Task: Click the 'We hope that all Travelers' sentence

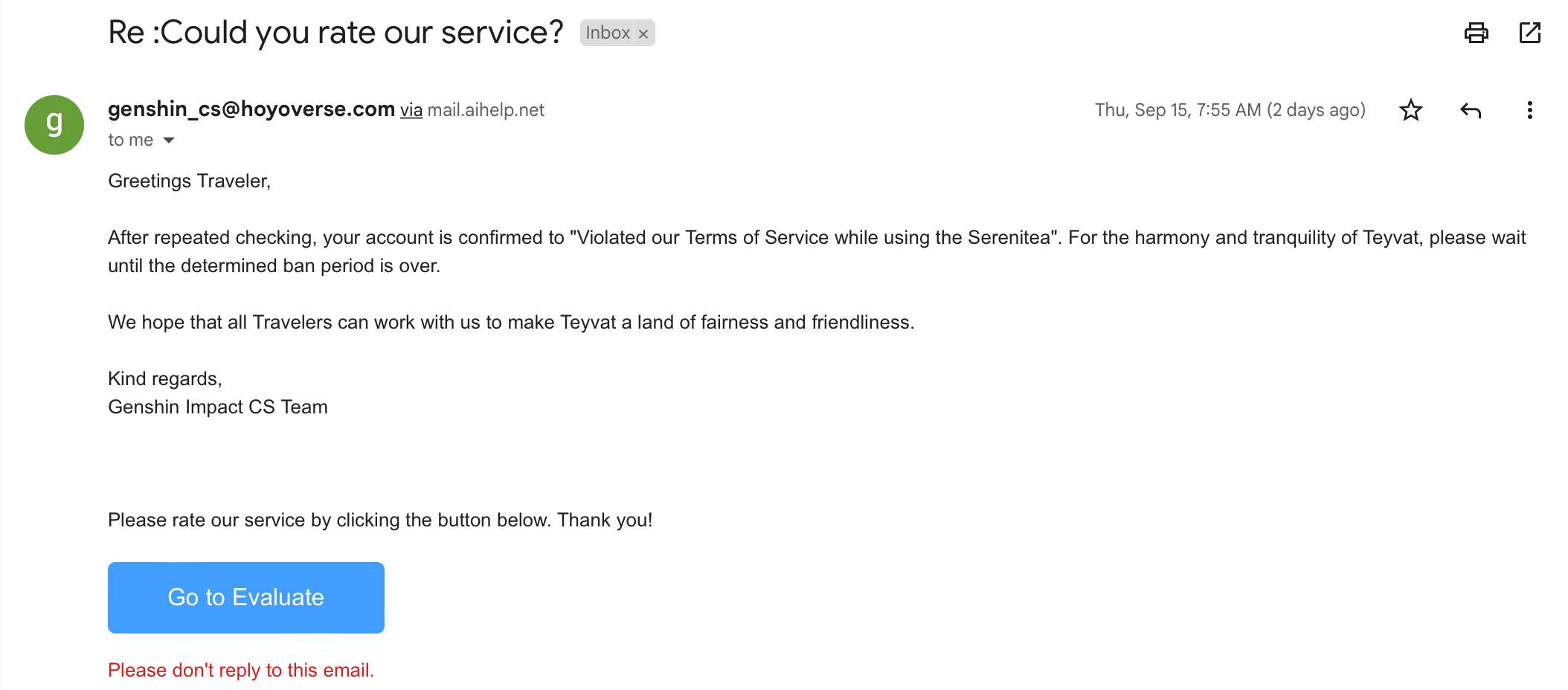Action: click(511, 322)
